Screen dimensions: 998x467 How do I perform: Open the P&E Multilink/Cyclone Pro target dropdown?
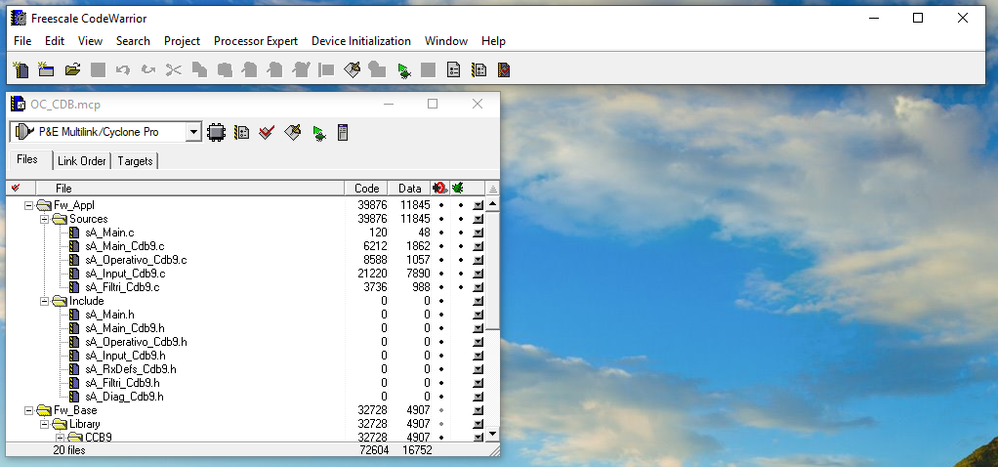click(193, 132)
